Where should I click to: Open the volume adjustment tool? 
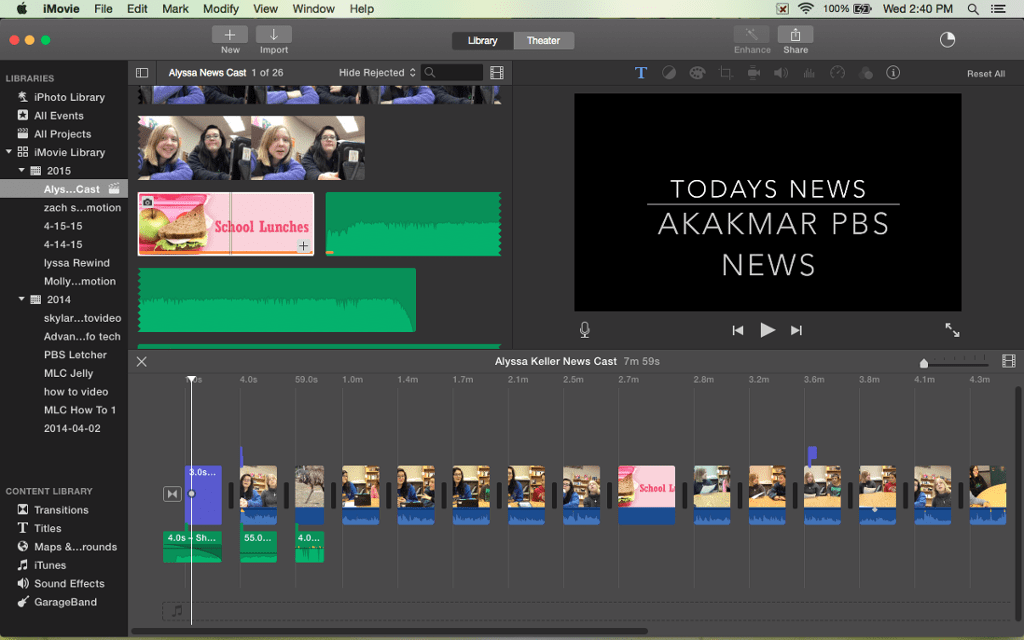click(781, 72)
